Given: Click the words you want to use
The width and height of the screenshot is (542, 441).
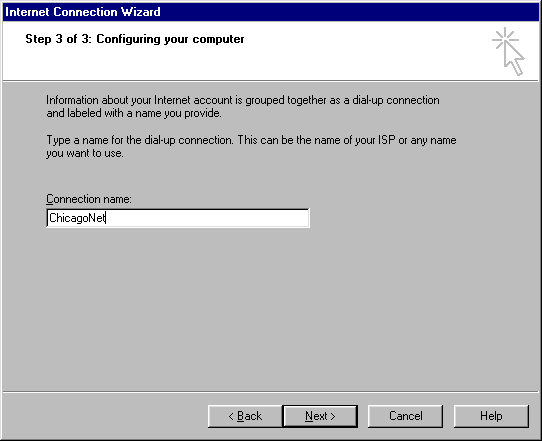Looking at the screenshot, I should [x=85, y=153].
